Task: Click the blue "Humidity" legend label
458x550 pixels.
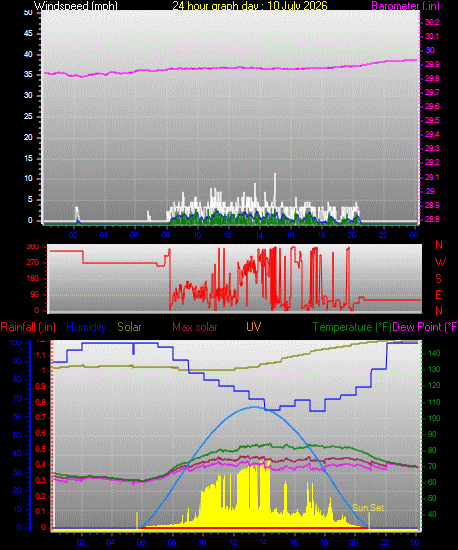Action: pyautogui.click(x=86, y=327)
